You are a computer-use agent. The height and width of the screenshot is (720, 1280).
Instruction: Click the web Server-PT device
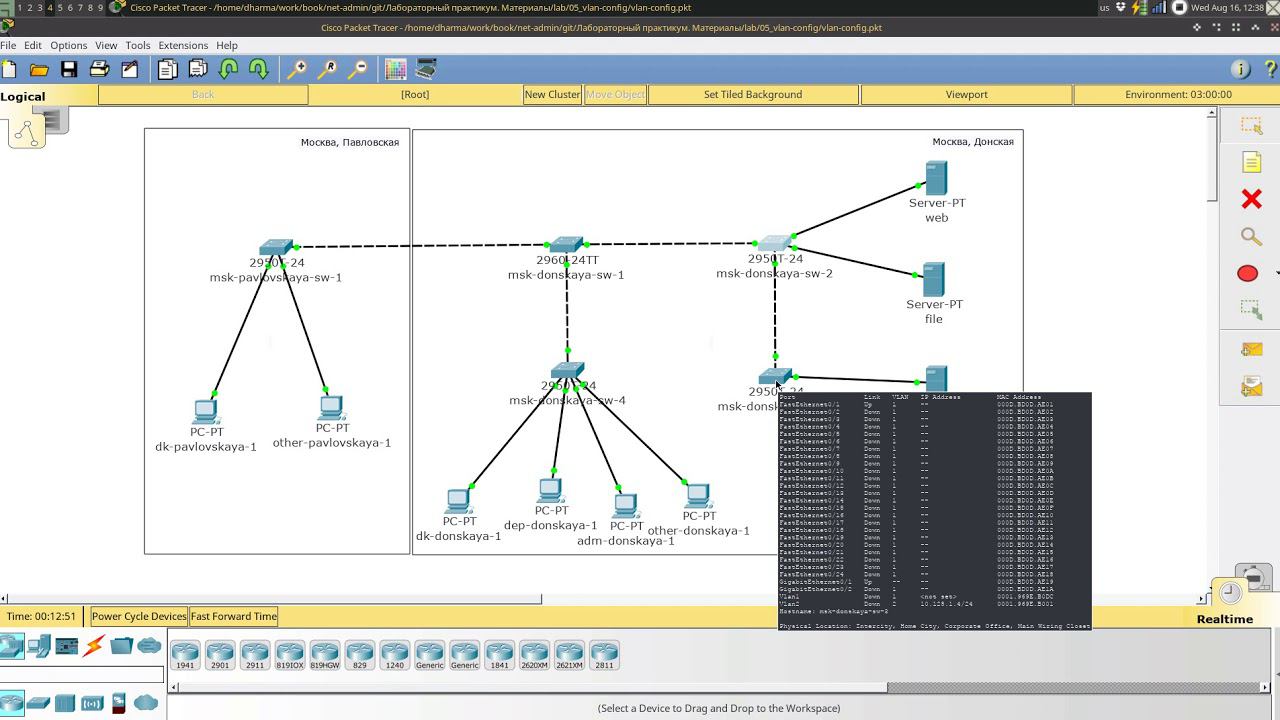point(936,179)
